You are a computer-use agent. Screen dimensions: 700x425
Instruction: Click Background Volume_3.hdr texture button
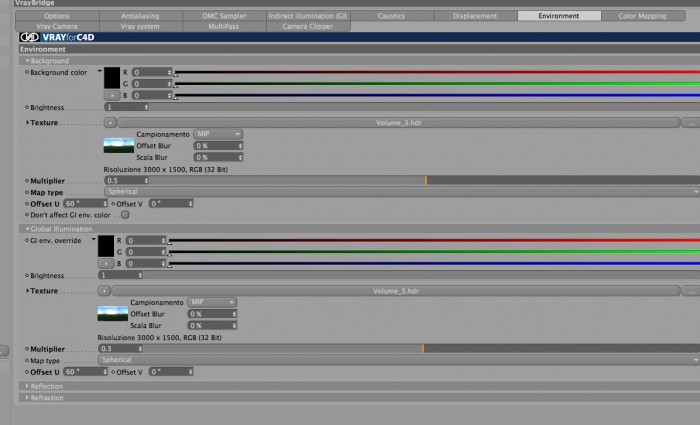pyautogui.click(x=399, y=122)
